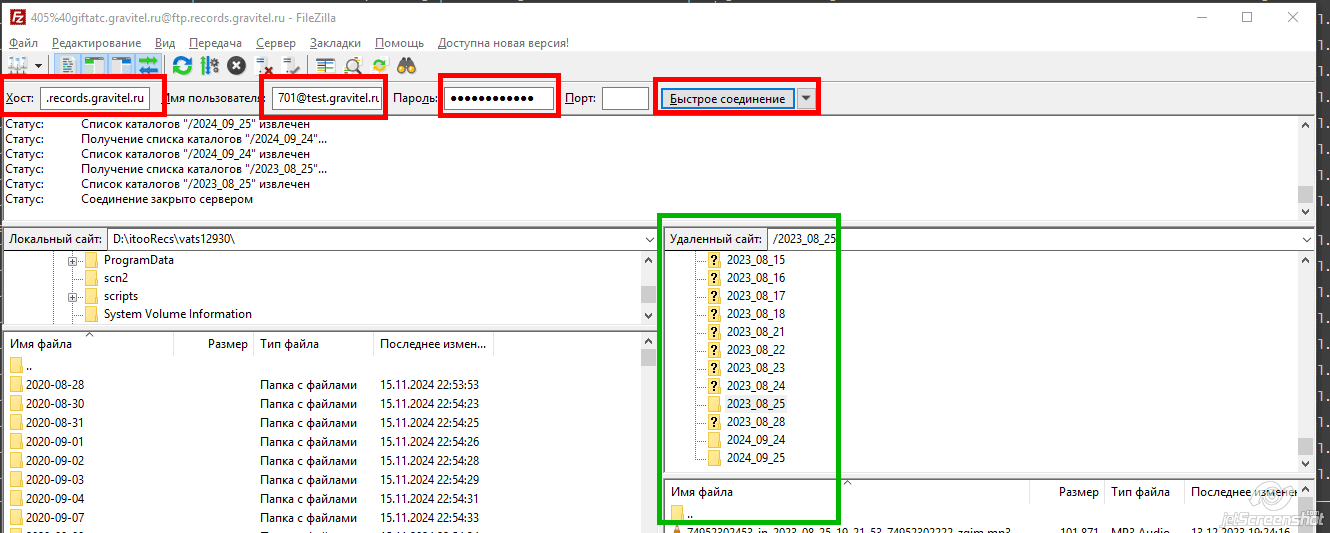The image size is (1330, 533).
Task: Click the disconnect from server icon
Action: click(x=265, y=66)
